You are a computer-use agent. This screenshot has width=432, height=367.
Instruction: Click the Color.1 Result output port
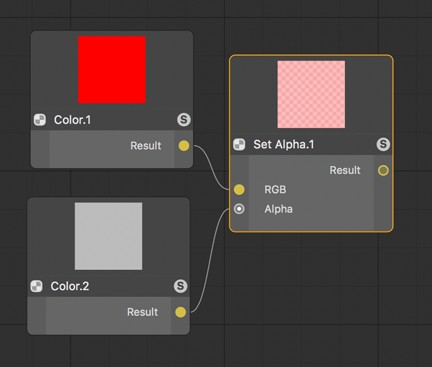click(x=184, y=146)
